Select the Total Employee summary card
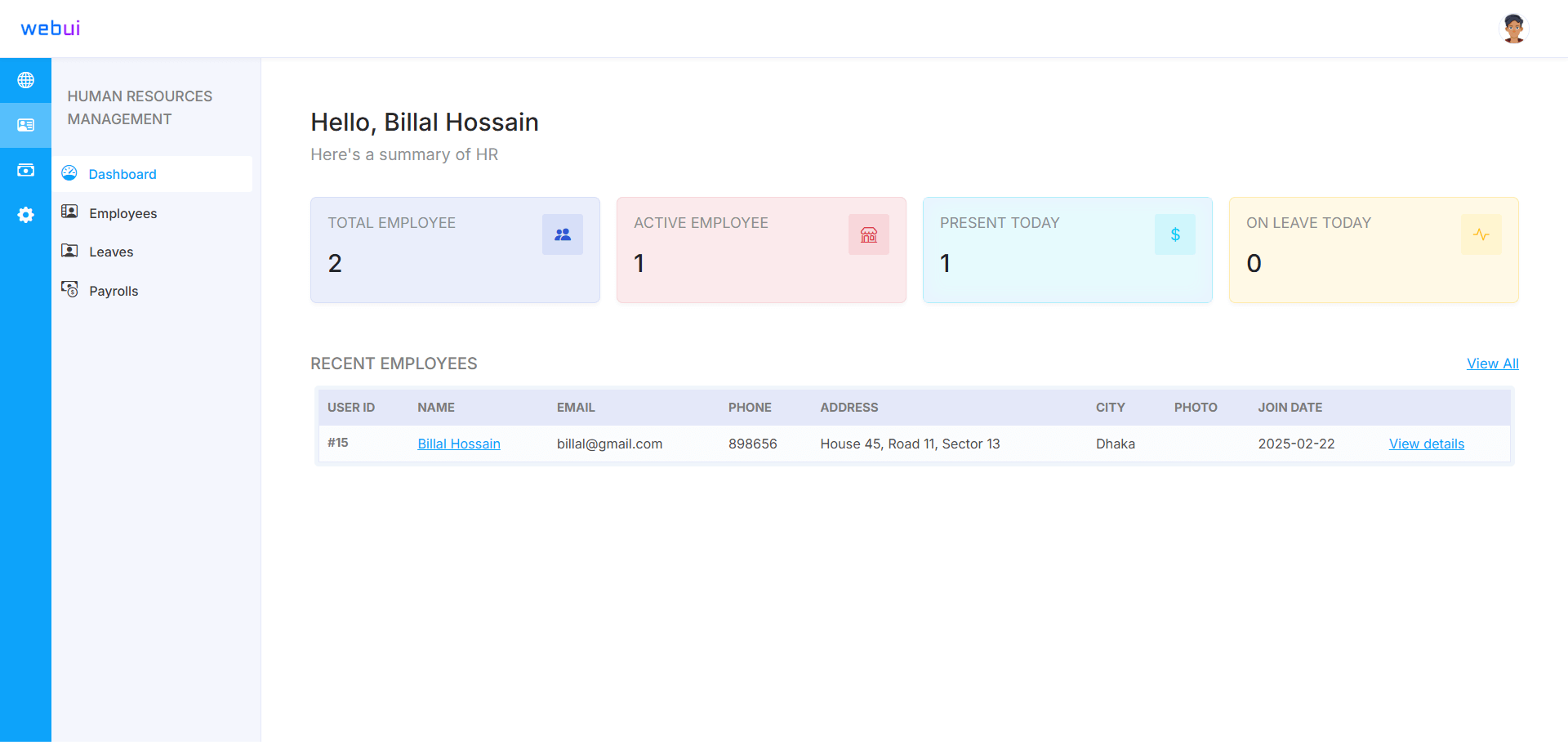1568x745 pixels. click(x=455, y=250)
